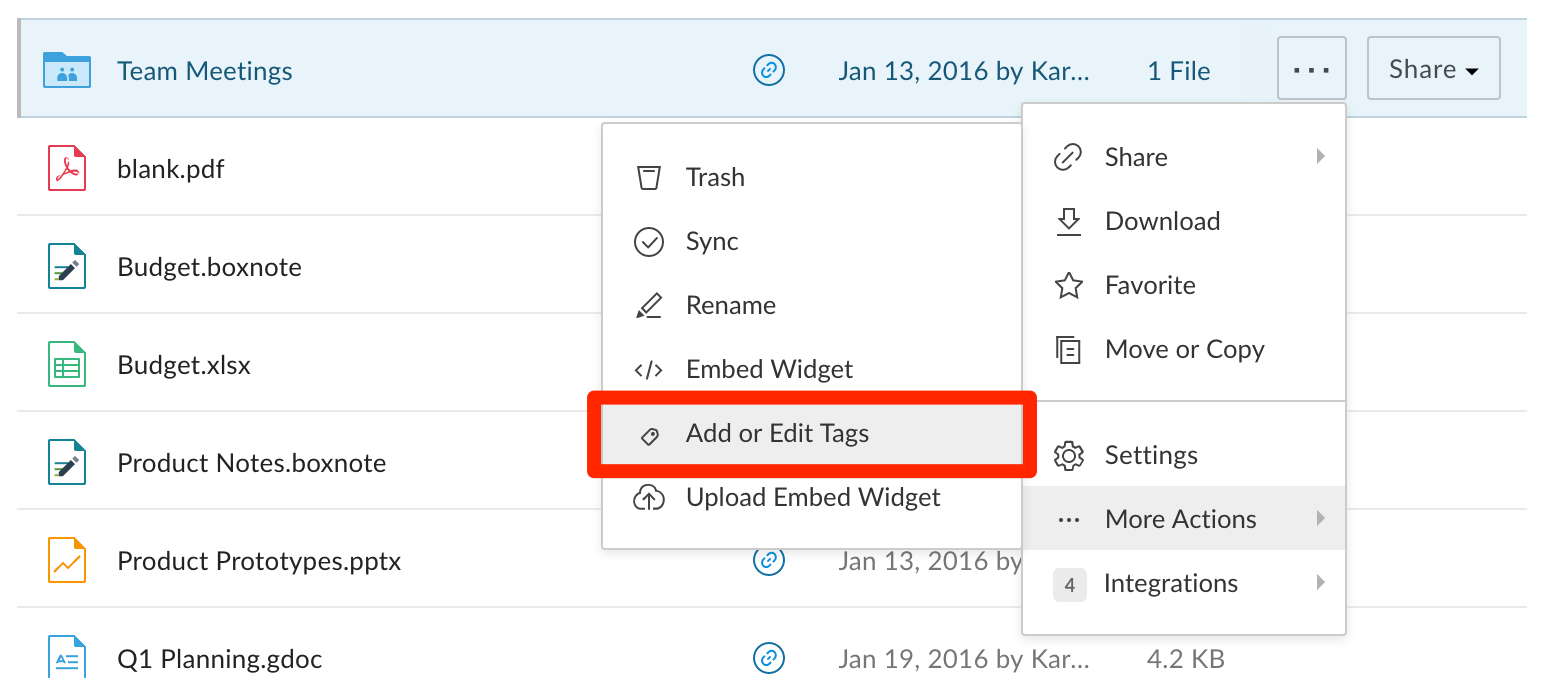Open the Budget.xlsx file name
The height and width of the screenshot is (678, 1550).
point(184,365)
